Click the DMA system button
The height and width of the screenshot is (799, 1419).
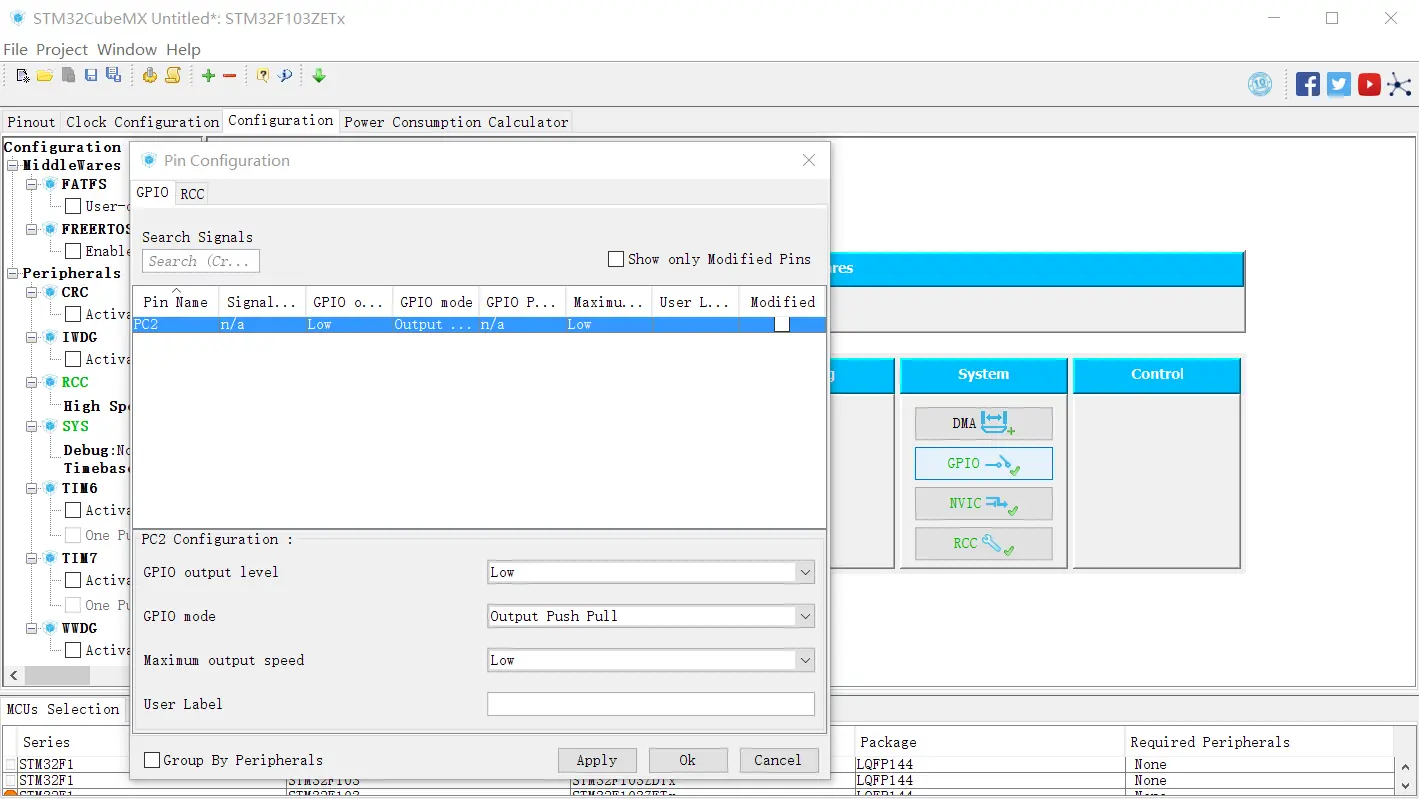click(983, 423)
